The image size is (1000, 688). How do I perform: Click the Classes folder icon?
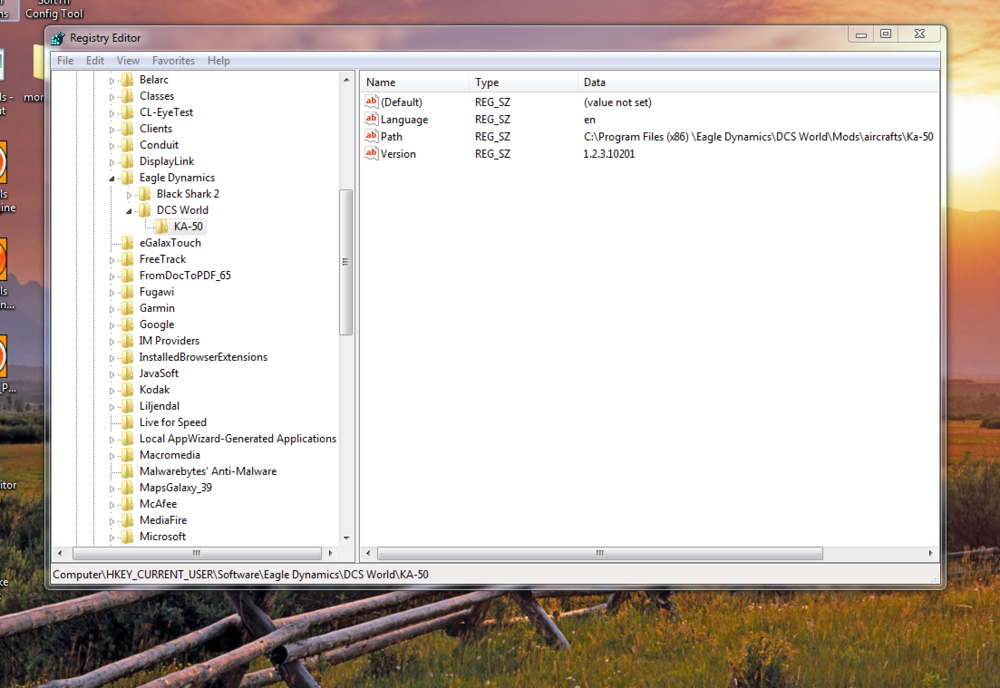tap(128, 96)
